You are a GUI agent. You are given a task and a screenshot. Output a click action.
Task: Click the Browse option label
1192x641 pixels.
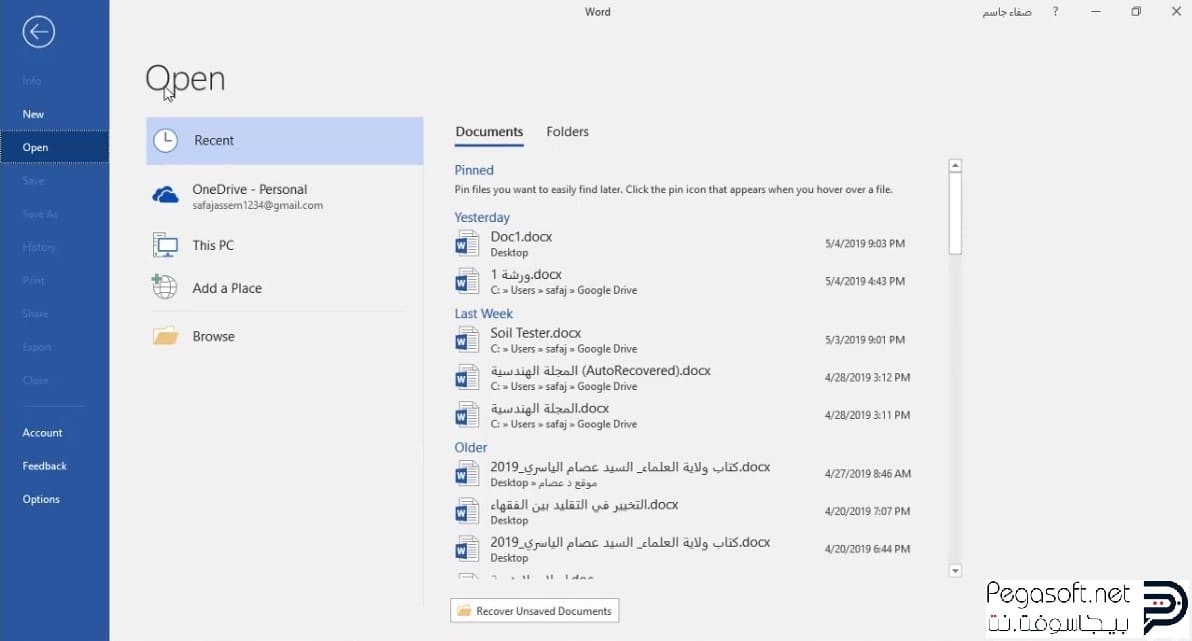pos(214,336)
